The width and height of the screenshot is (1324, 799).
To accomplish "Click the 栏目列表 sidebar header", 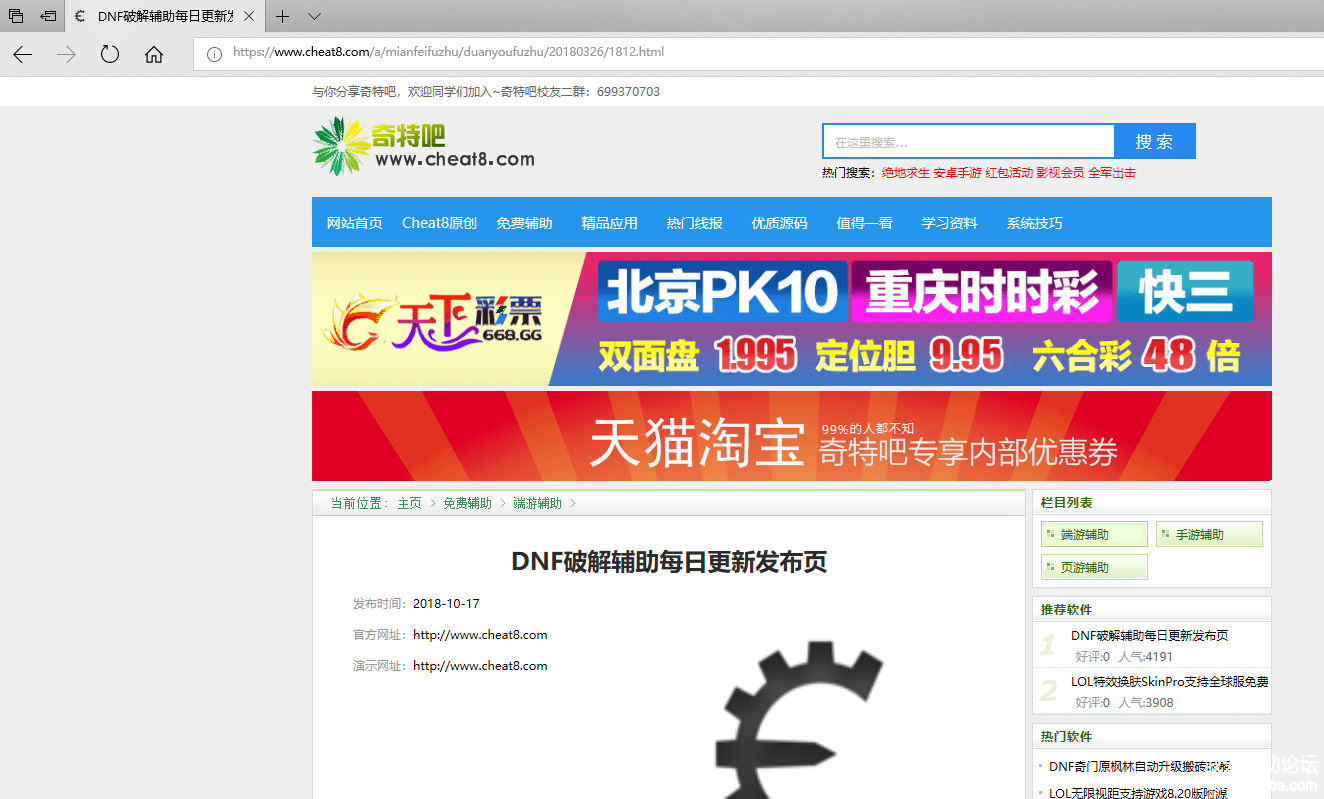I will point(1066,503).
